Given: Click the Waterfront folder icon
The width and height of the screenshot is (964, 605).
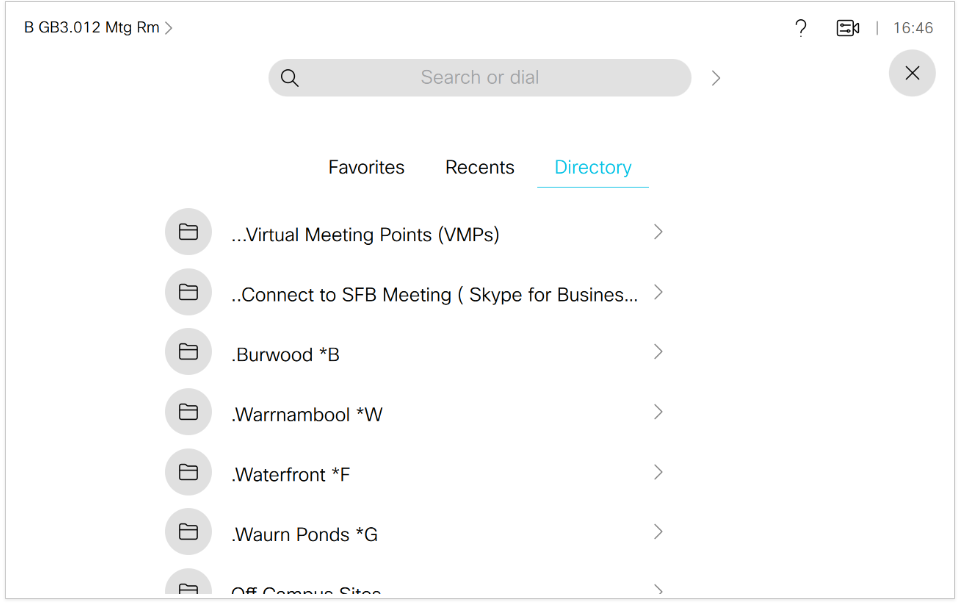Looking at the screenshot, I should coord(188,472).
